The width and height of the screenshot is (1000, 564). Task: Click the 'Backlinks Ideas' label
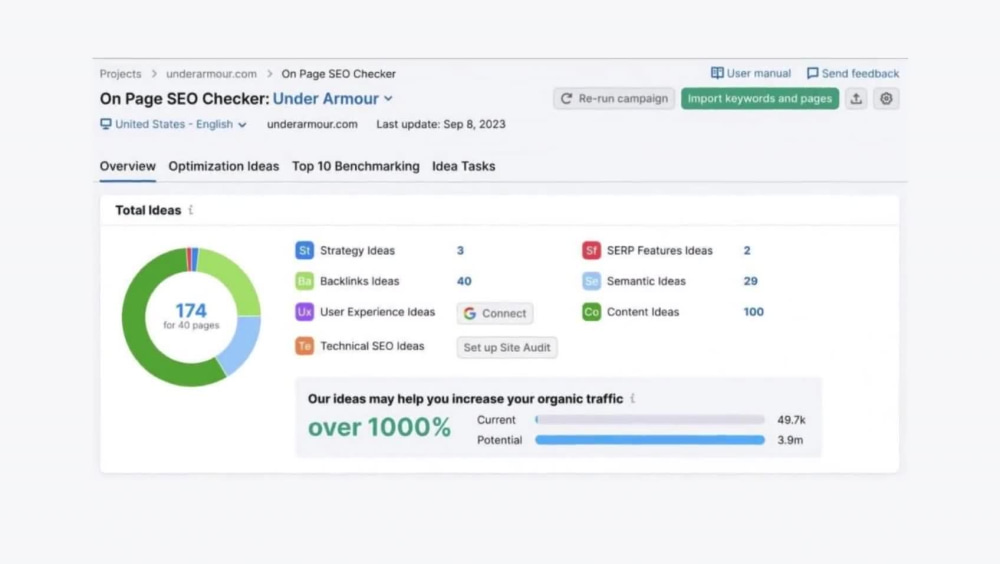[x=360, y=281]
